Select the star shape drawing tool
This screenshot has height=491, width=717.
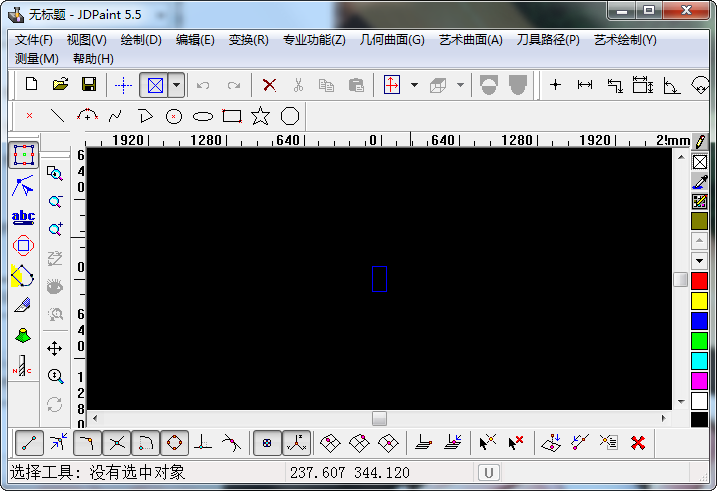260,116
